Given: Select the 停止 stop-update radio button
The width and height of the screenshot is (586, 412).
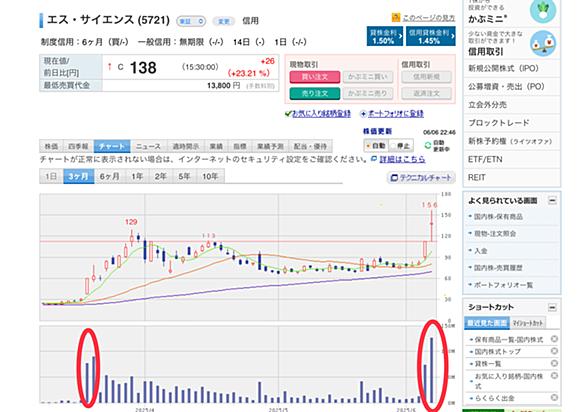Looking at the screenshot, I should pos(393,145).
